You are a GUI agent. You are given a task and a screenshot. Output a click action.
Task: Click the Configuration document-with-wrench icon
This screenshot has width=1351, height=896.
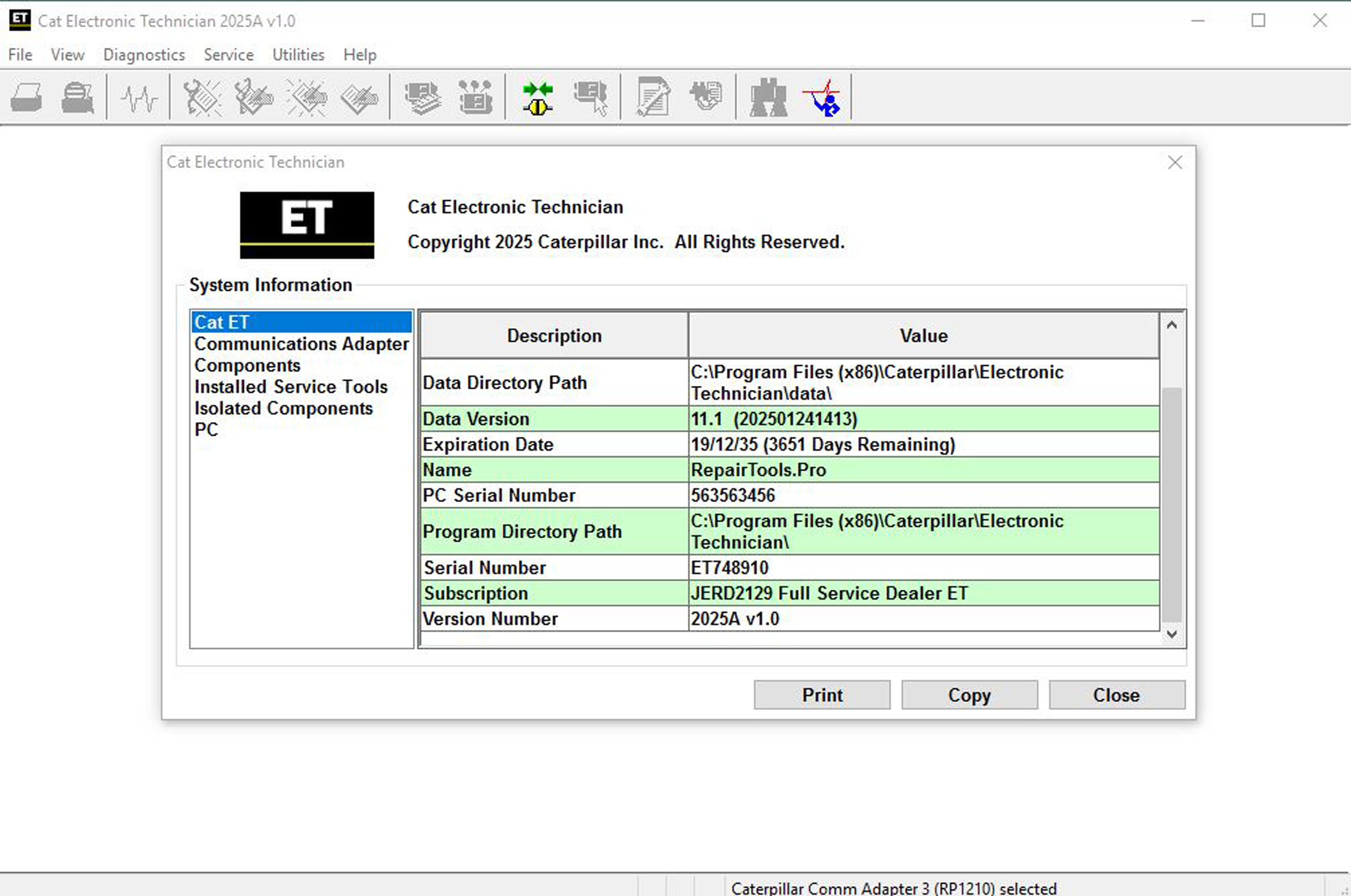pos(653,97)
